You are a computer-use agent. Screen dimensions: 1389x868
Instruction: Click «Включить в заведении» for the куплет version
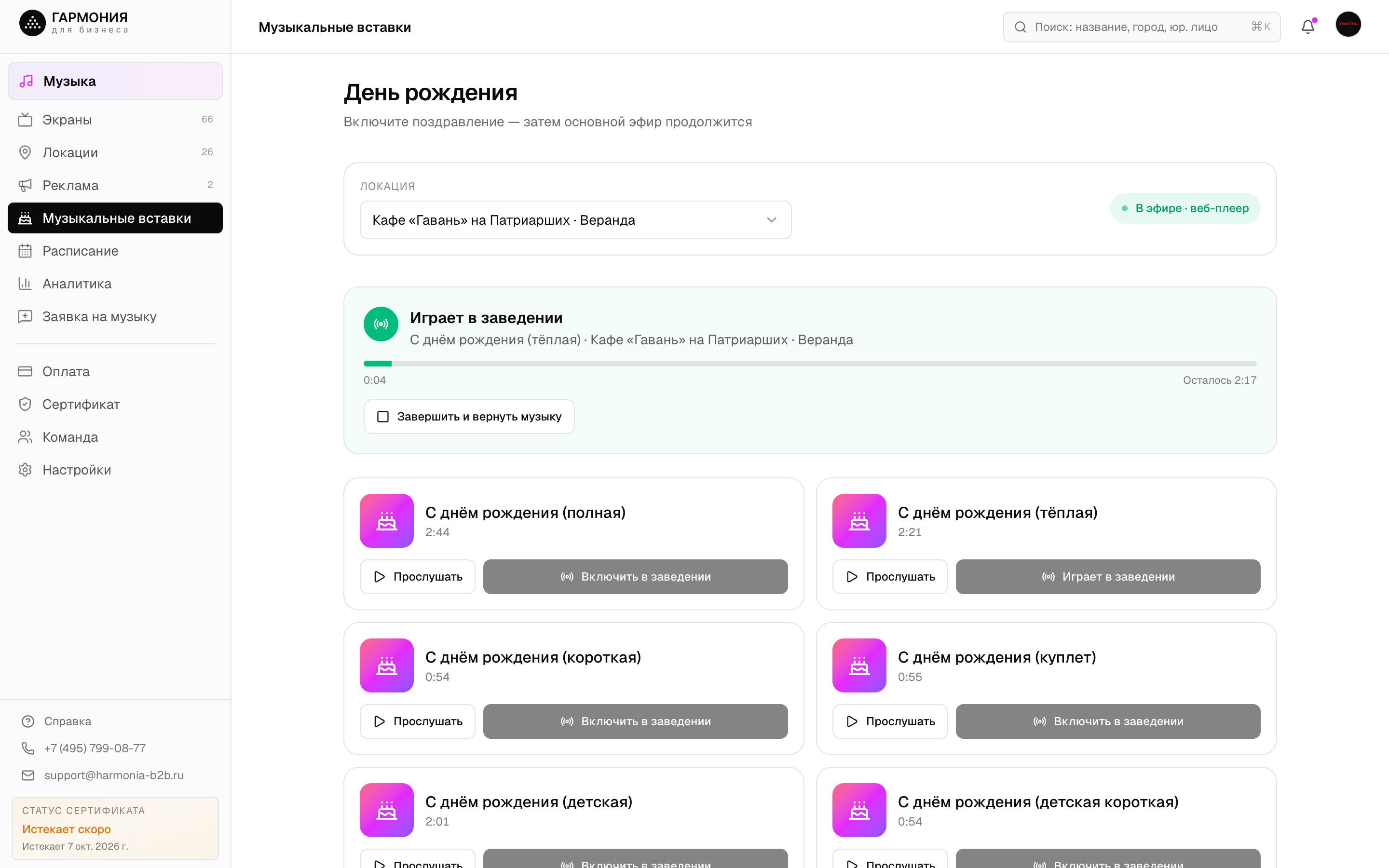(x=1108, y=721)
